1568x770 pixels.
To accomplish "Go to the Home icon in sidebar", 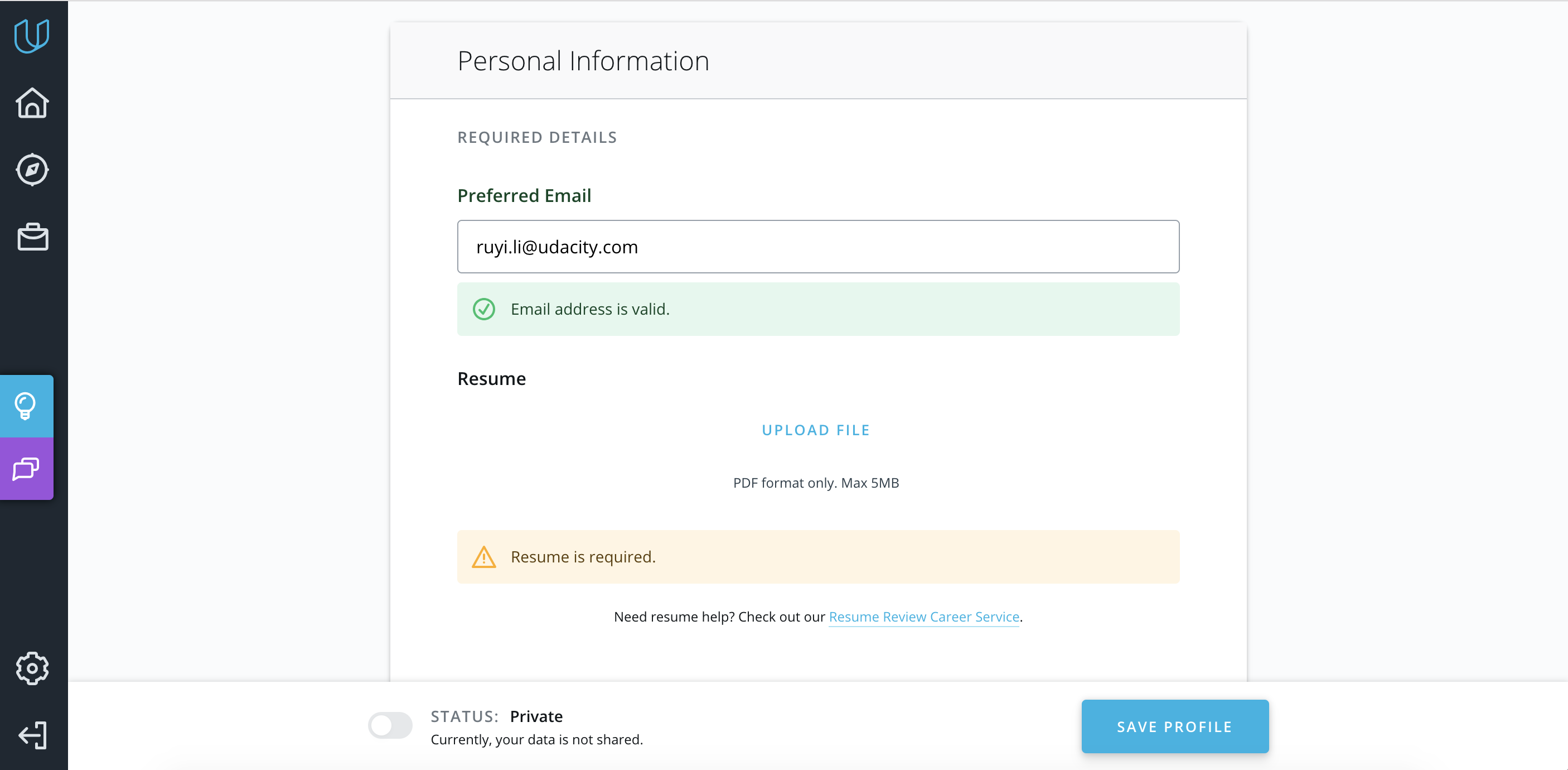I will coord(32,103).
